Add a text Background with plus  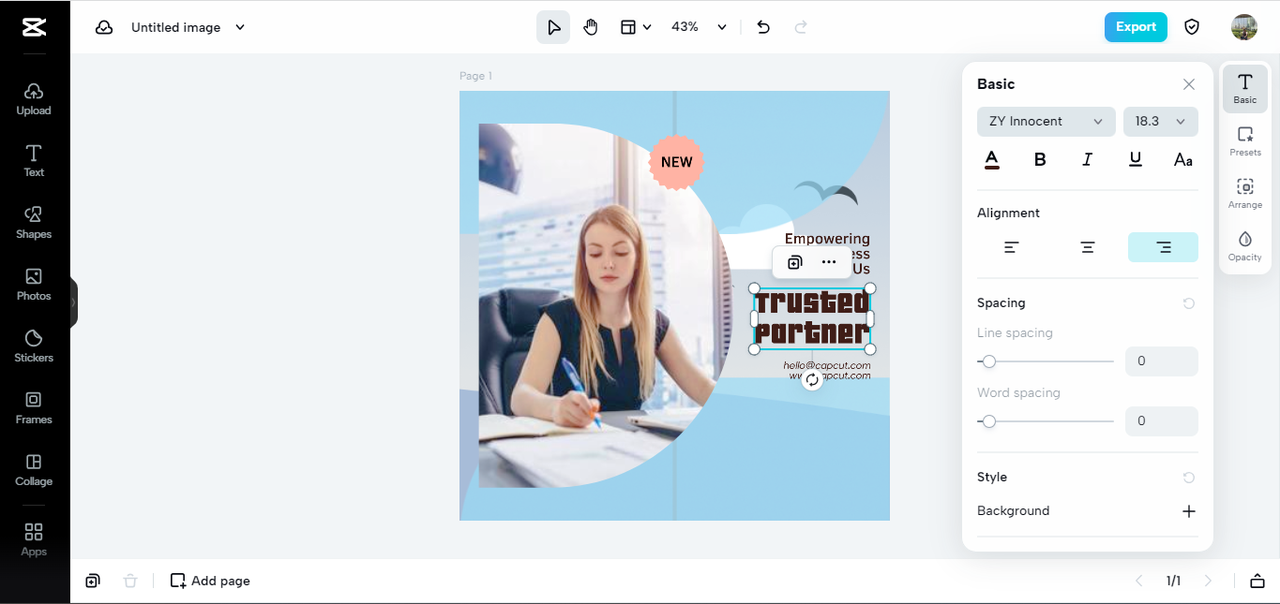(x=1189, y=511)
